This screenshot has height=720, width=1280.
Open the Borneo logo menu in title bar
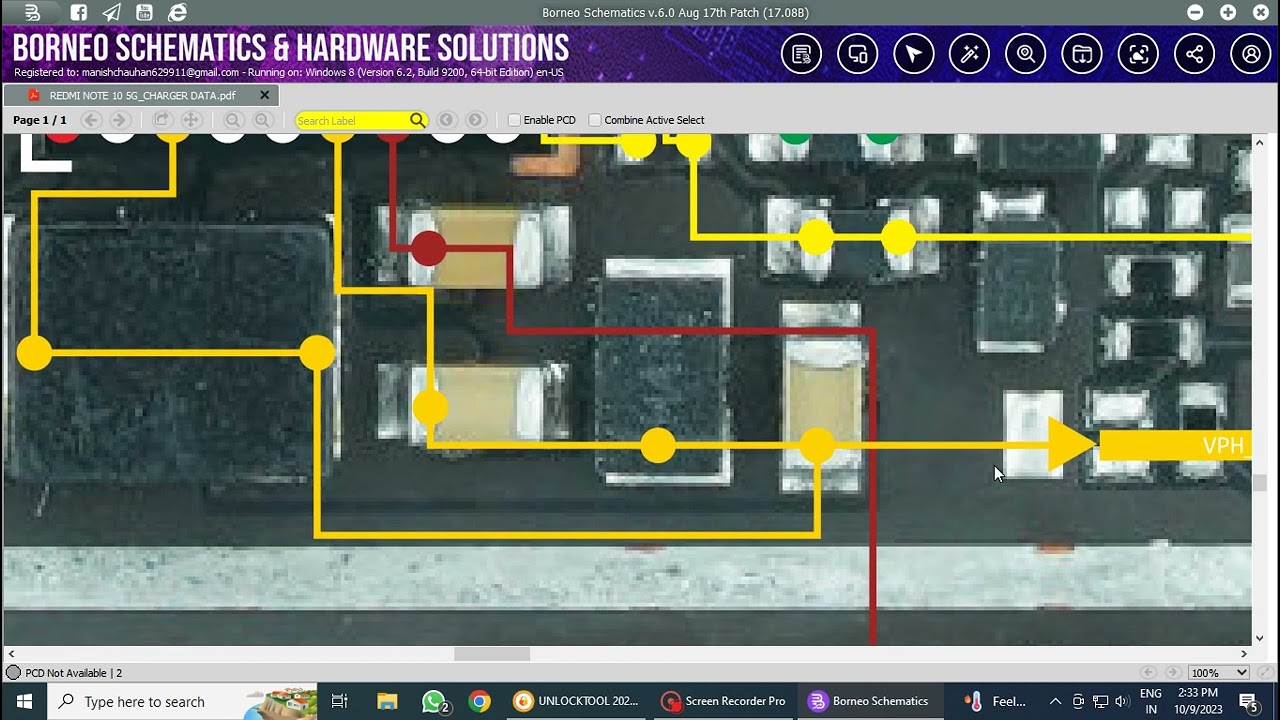click(x=32, y=13)
